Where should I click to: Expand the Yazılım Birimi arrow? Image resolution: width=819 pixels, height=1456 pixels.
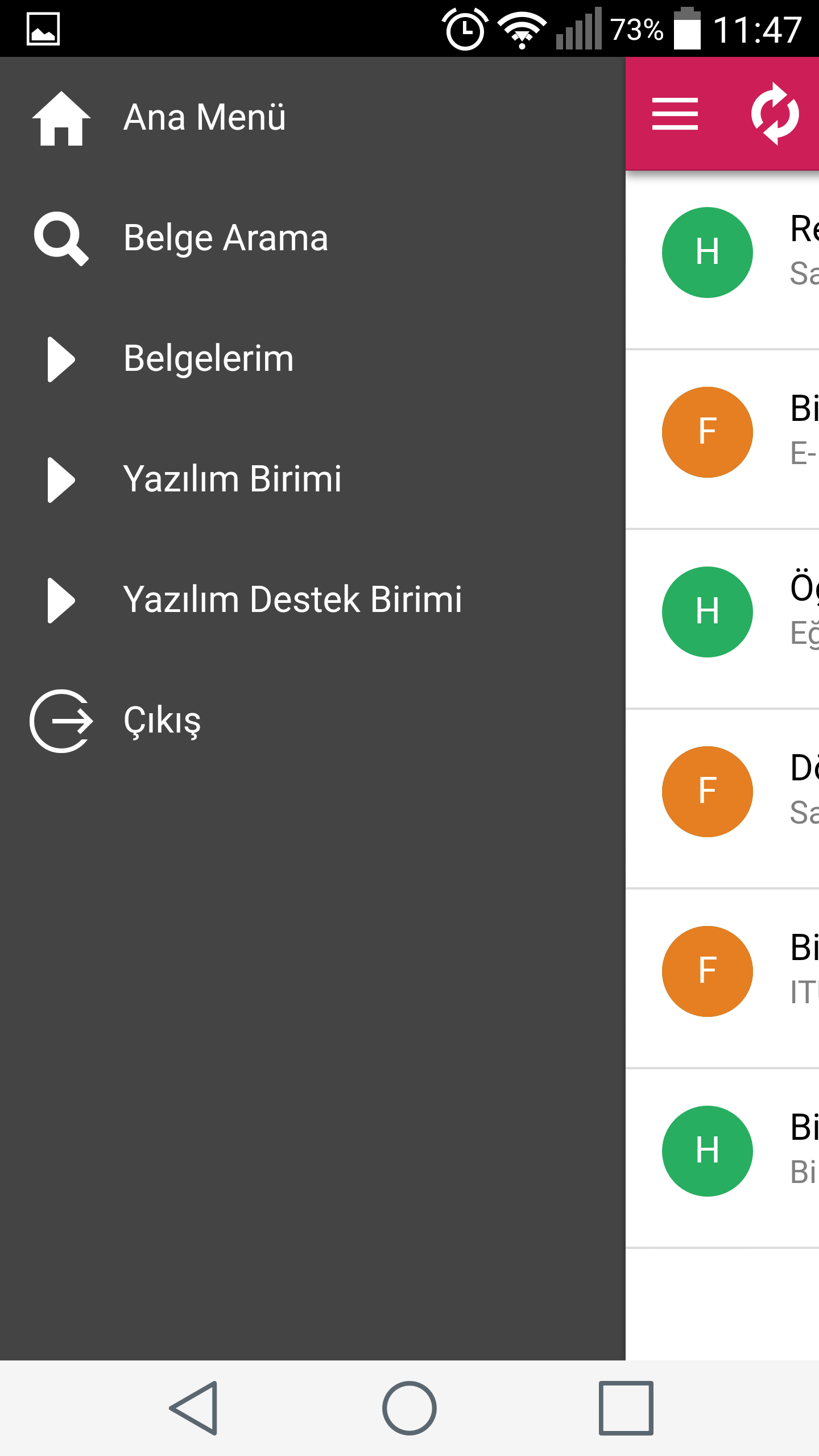click(x=61, y=480)
